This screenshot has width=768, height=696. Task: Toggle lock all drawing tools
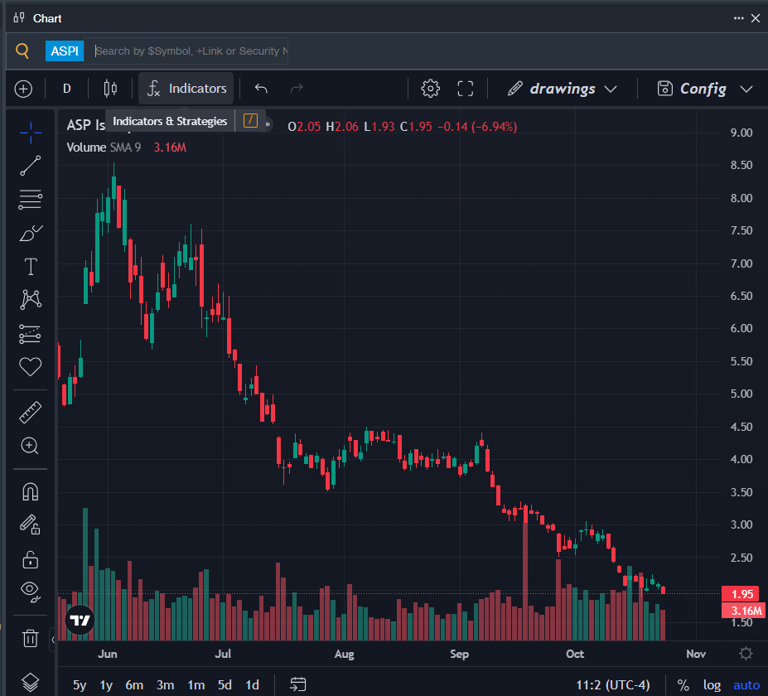[30, 559]
